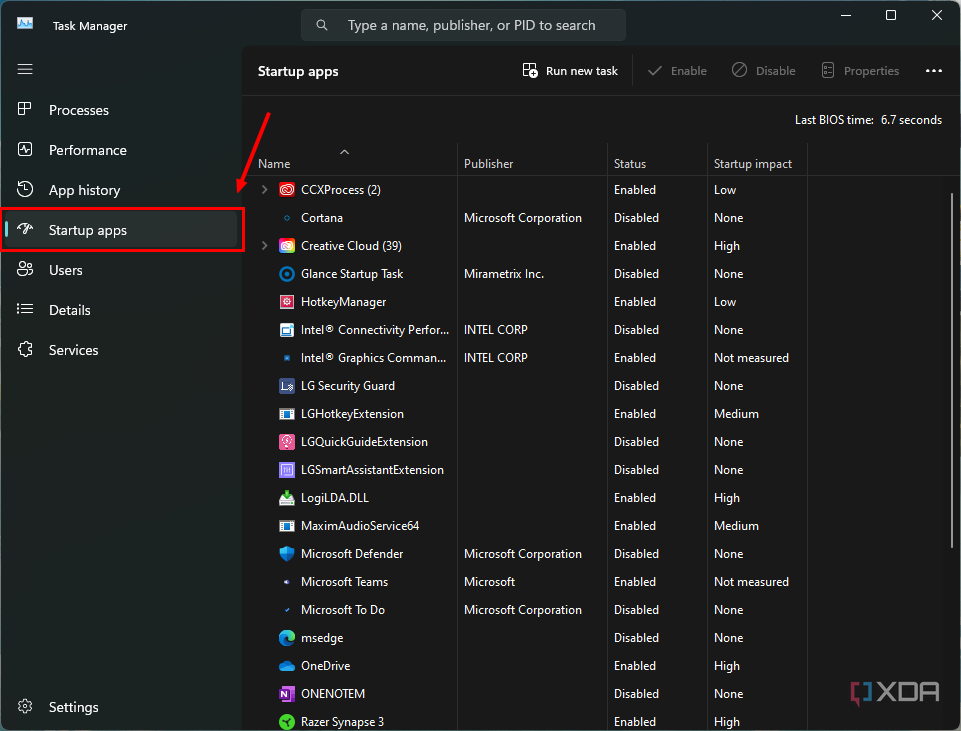Click the Last BIOS time value

(911, 120)
